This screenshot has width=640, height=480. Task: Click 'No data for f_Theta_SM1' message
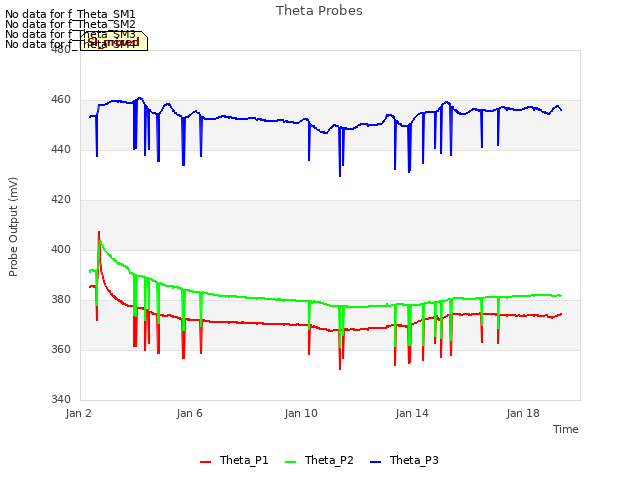tap(70, 14)
